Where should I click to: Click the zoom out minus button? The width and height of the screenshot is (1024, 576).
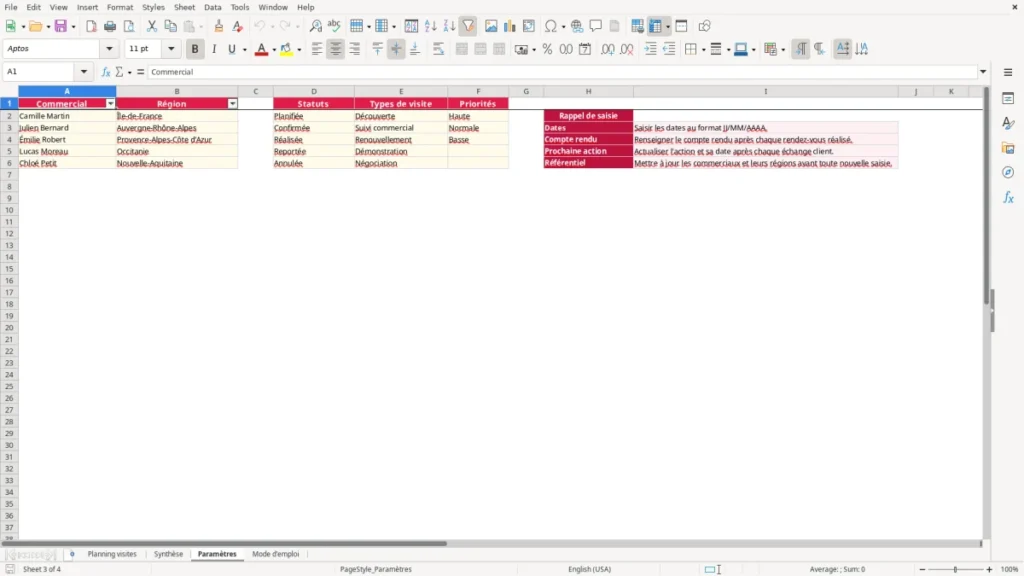922,569
